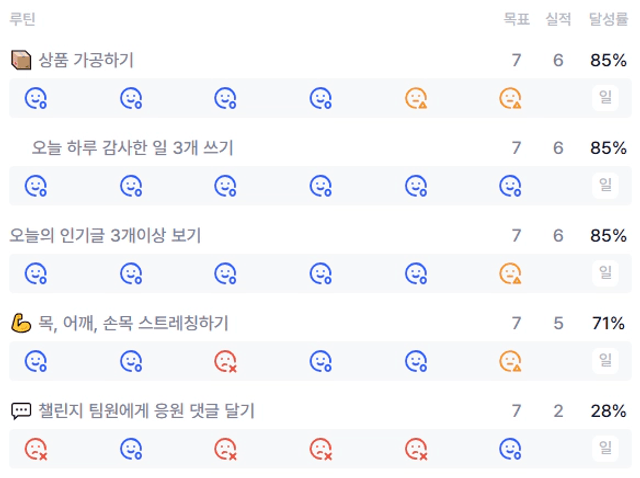640x478 pixels.
Task: Select the orange face under 오늘의 인기글 3개이상 보기
Action: click(510, 273)
